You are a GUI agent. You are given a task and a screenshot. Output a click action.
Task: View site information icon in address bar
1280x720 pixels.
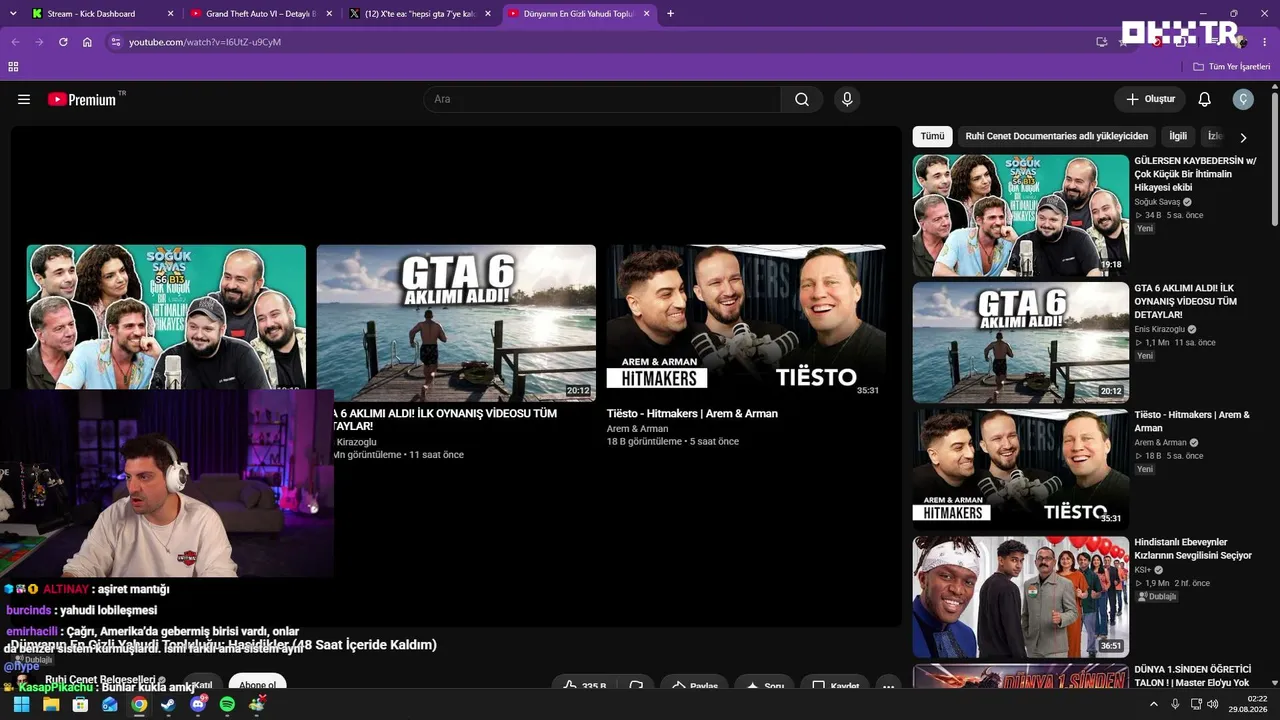click(116, 42)
